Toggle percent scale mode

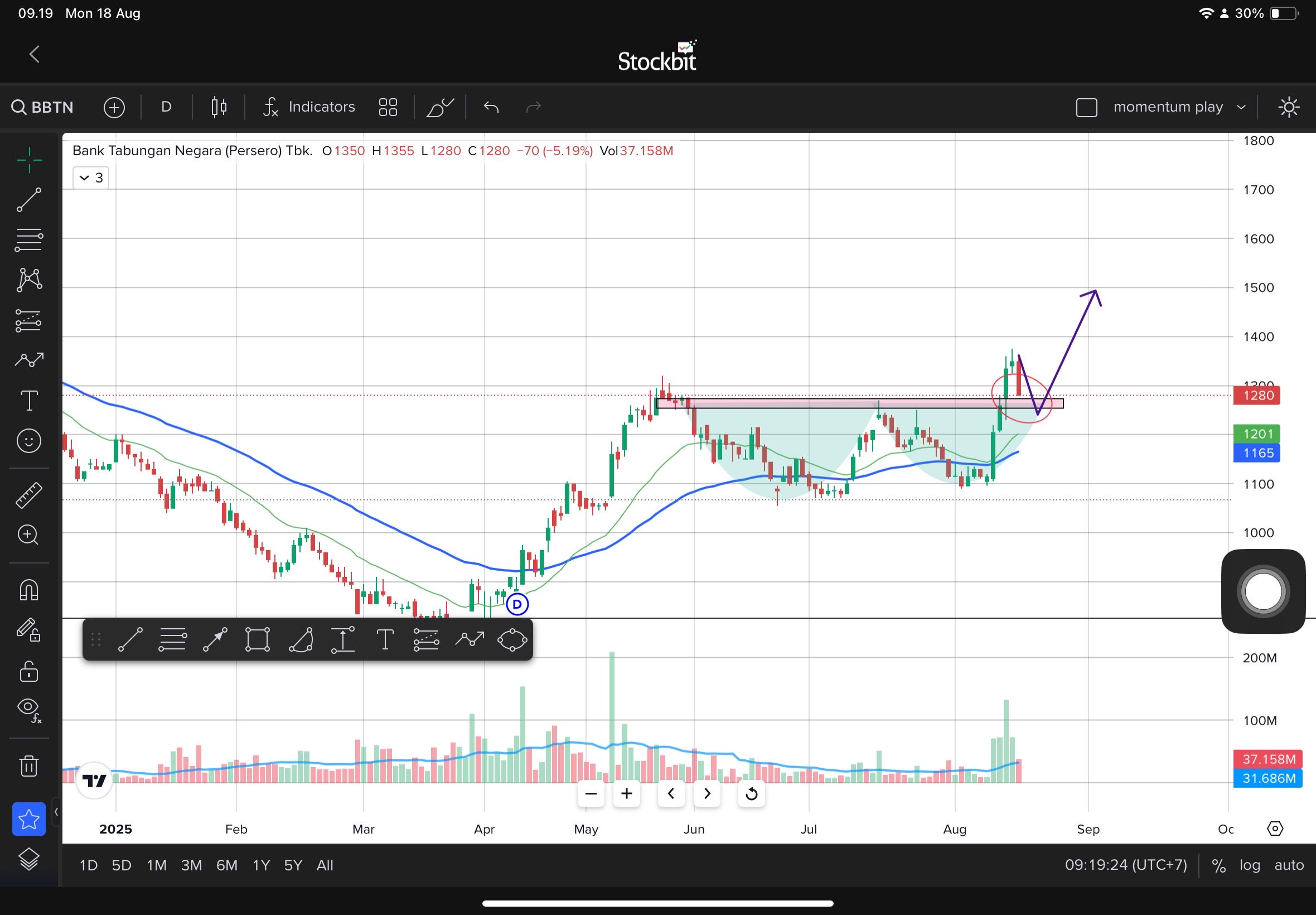click(x=1218, y=866)
